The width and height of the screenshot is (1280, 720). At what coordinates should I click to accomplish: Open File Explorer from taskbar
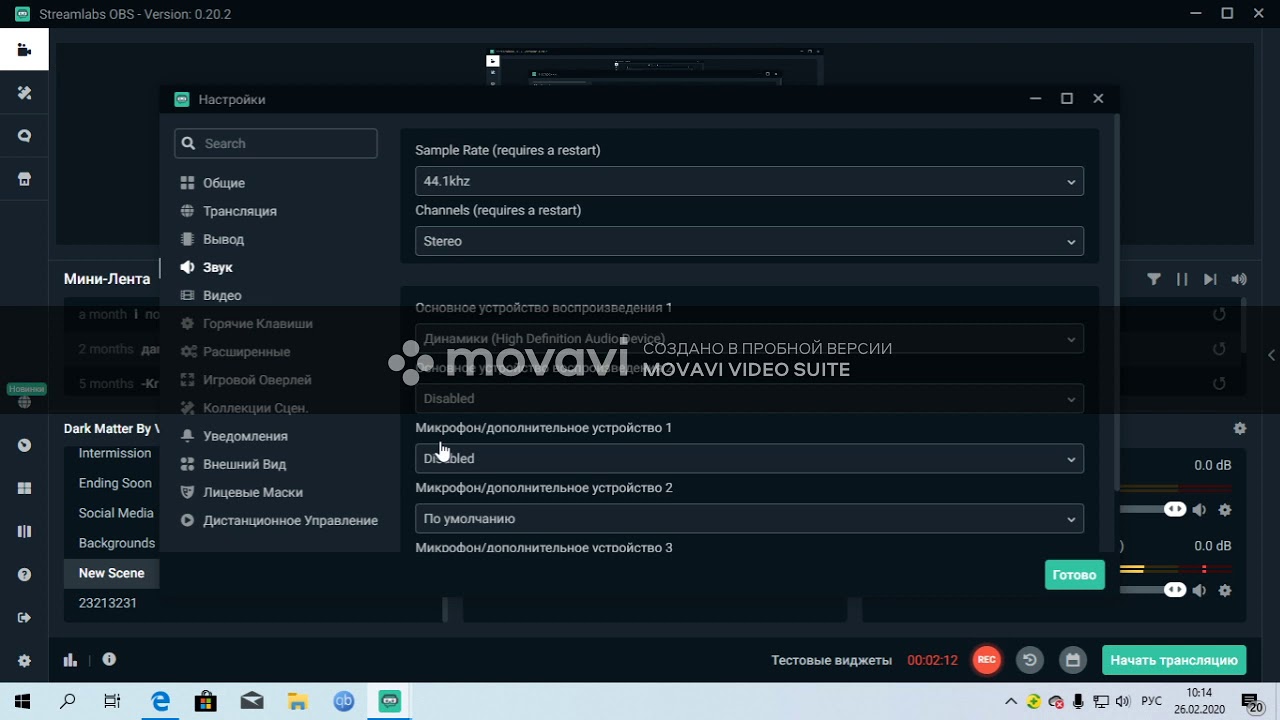[x=297, y=701]
